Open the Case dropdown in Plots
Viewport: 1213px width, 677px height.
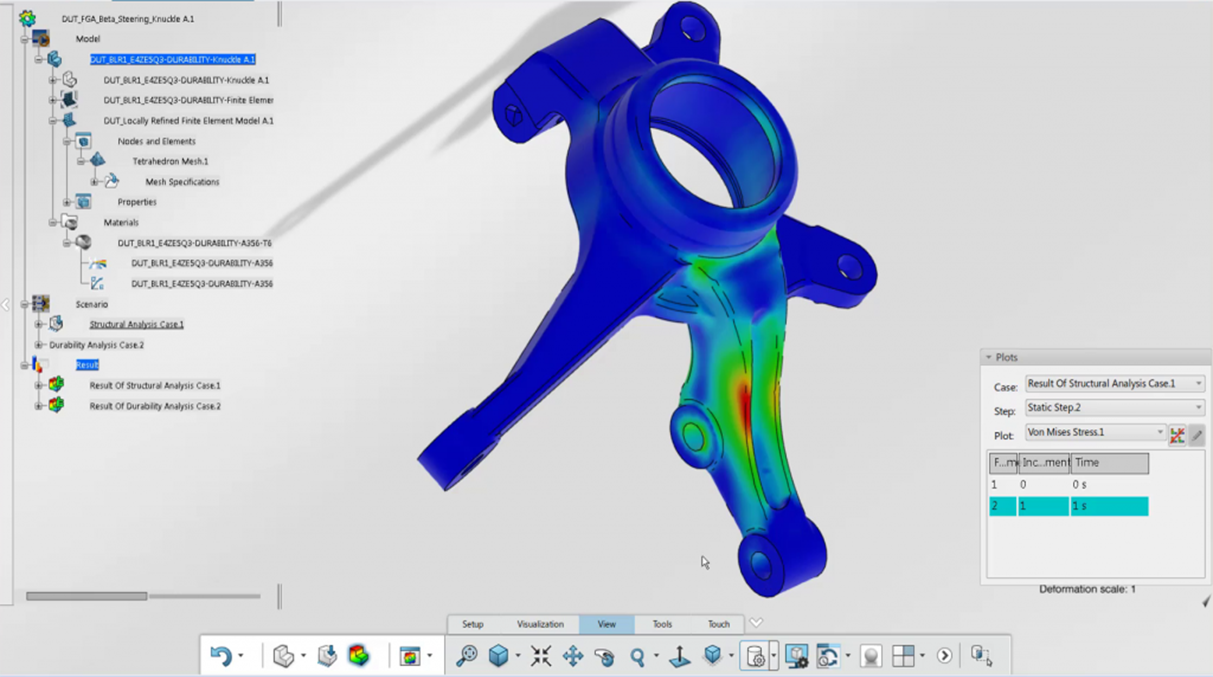coord(1114,384)
